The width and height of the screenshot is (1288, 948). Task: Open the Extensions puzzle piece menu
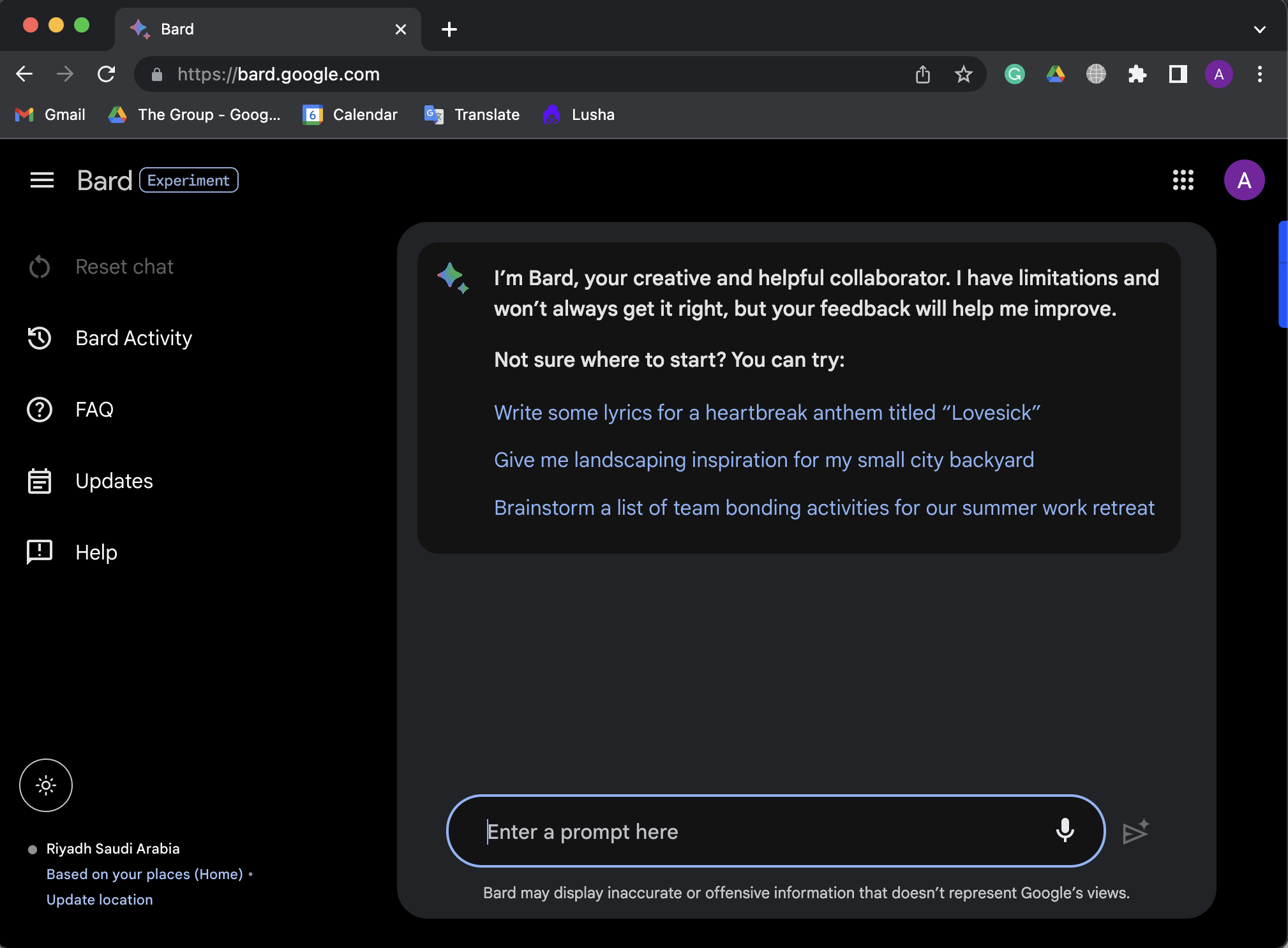pos(1137,74)
